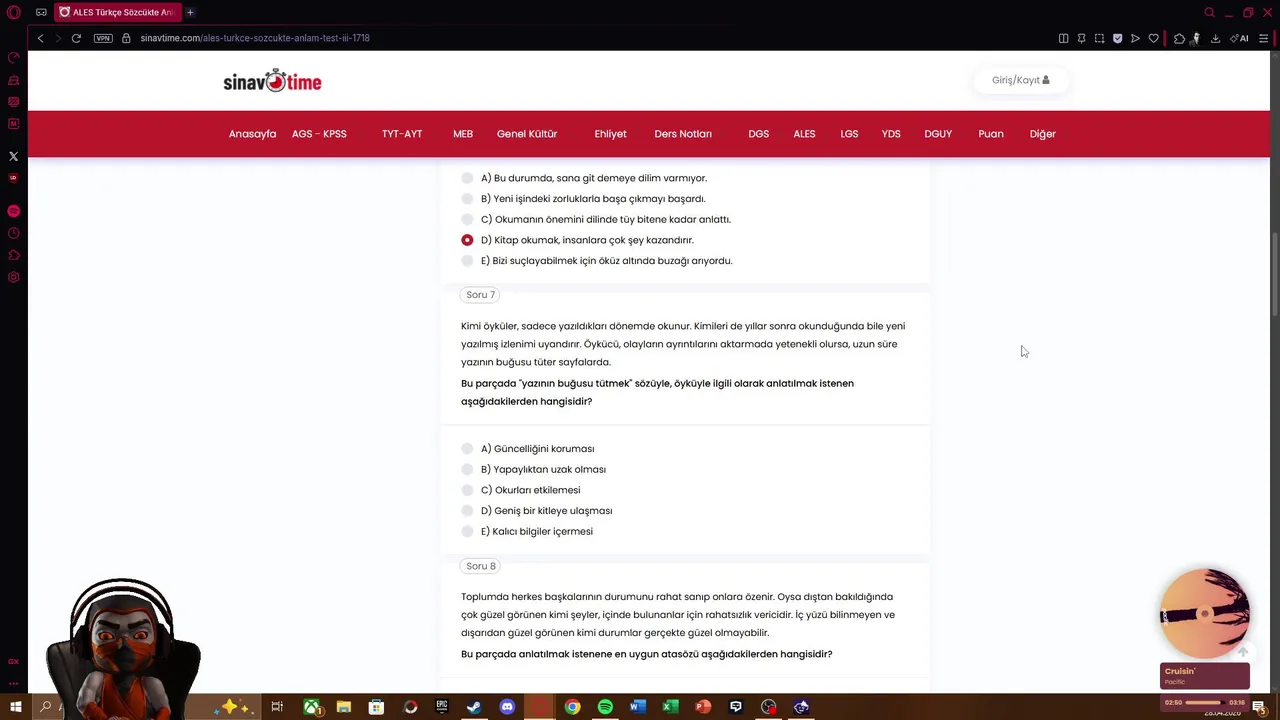Open the ALES navigation item

(804, 134)
